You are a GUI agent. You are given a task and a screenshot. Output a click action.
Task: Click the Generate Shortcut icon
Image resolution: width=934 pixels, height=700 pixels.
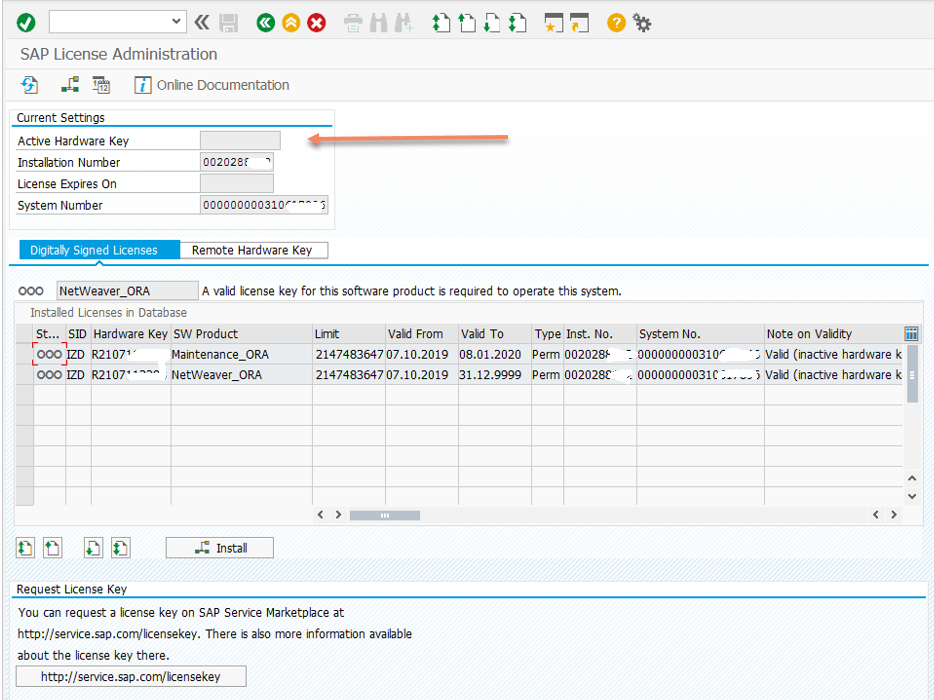[x=579, y=23]
